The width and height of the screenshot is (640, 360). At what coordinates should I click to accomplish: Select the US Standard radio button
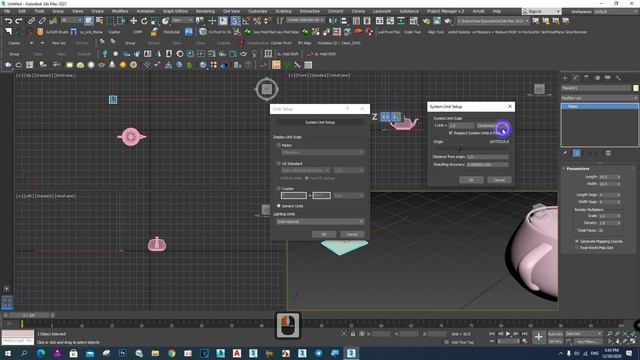279,163
